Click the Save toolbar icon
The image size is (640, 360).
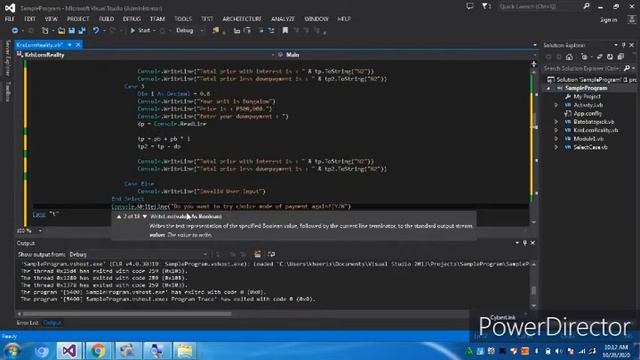[72, 31]
